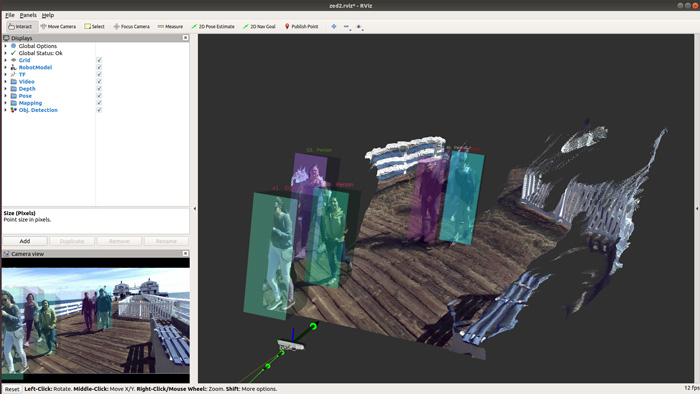Expand the TF display properties
The image size is (700, 394).
coord(5,75)
